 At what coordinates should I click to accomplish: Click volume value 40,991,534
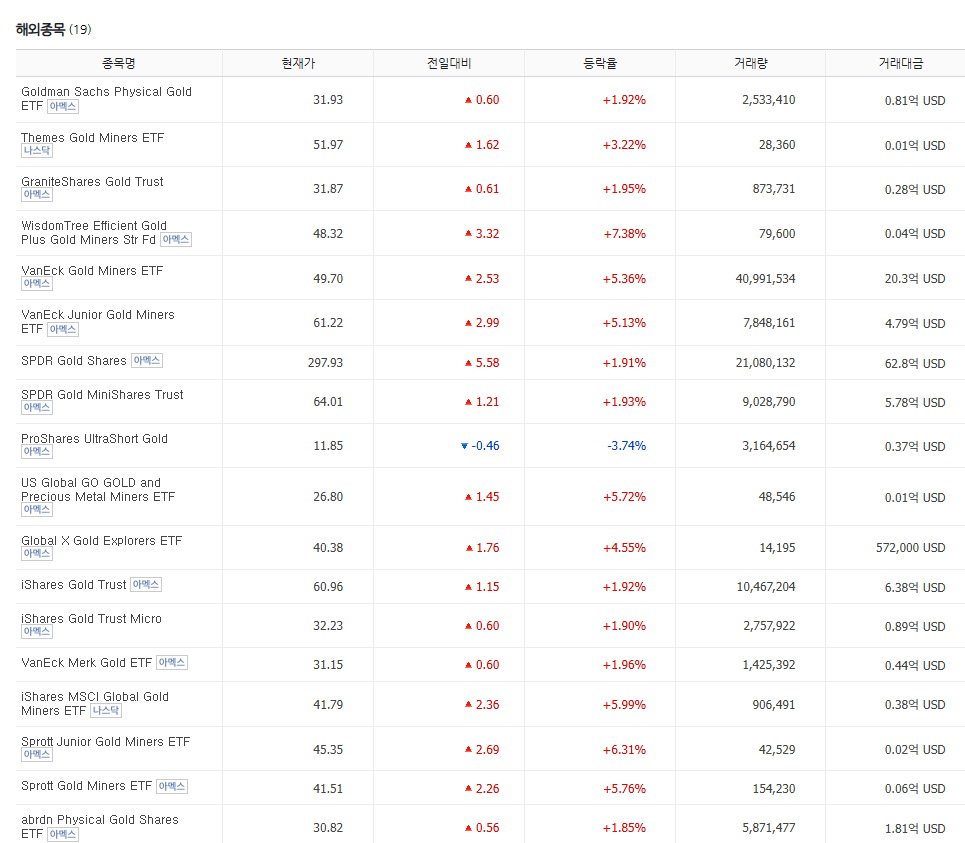coord(766,279)
